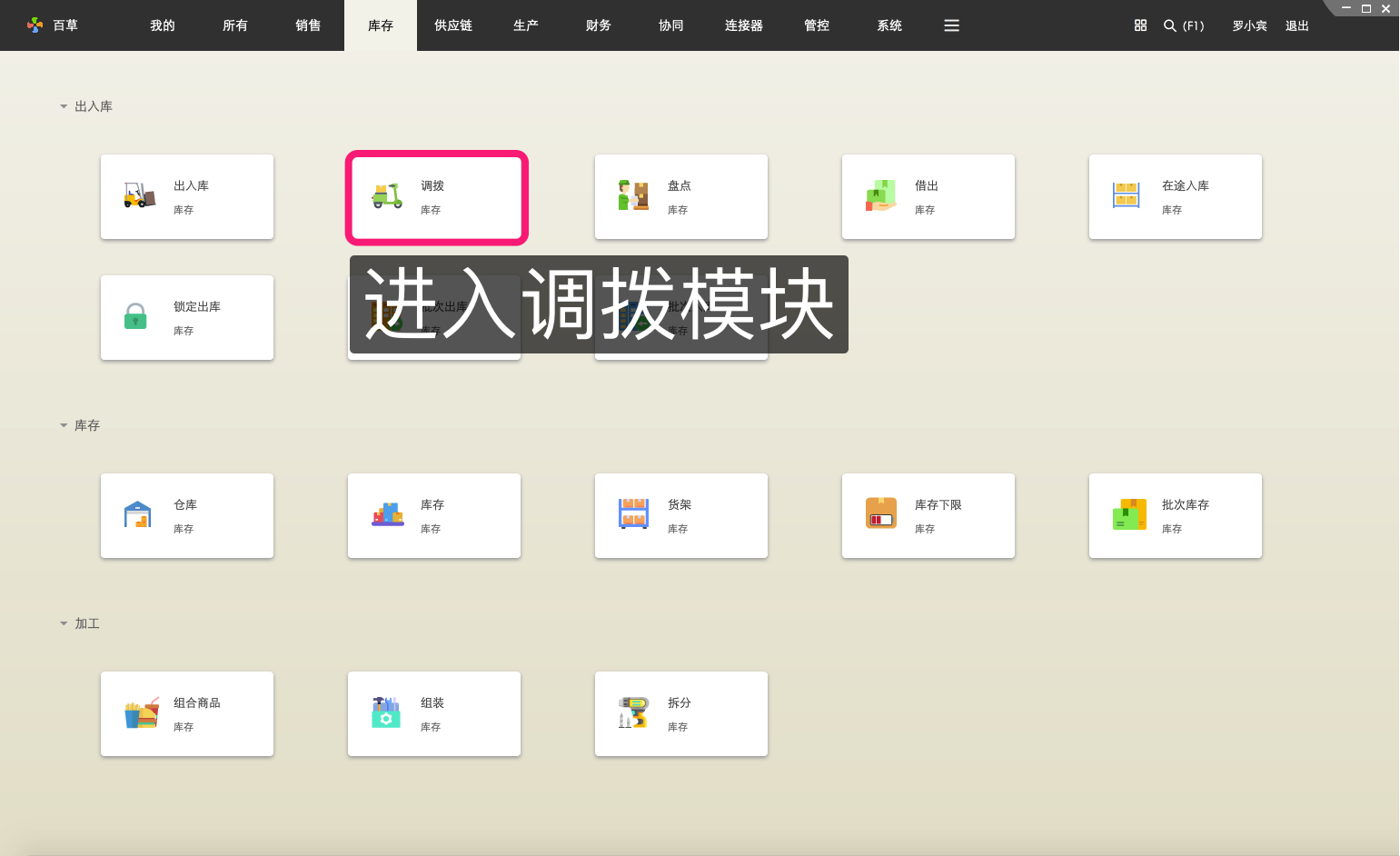The image size is (1400, 856).
Task: Open the 在途入库 shelf icon card
Action: pos(1176,197)
